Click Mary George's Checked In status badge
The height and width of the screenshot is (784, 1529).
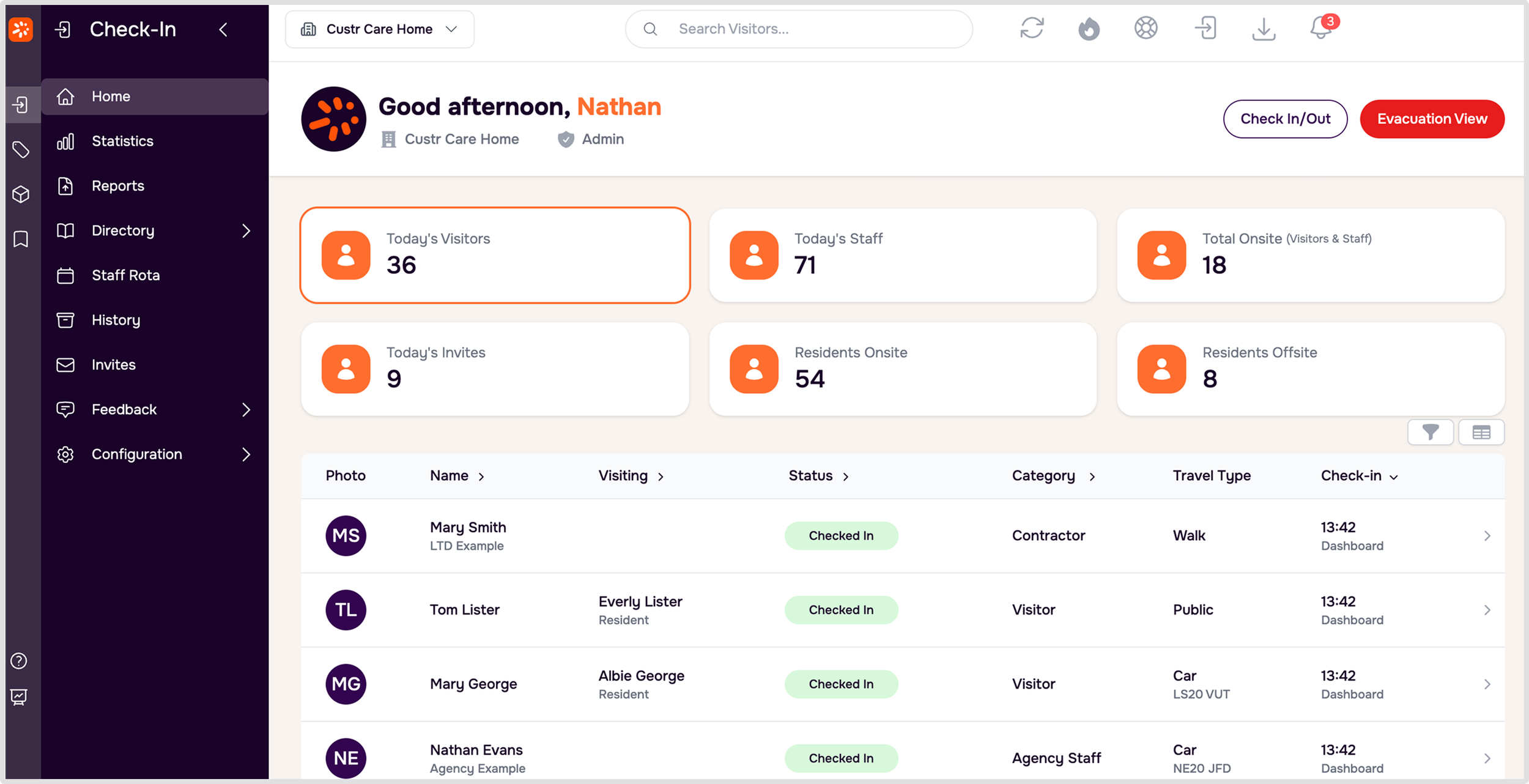[x=841, y=684]
